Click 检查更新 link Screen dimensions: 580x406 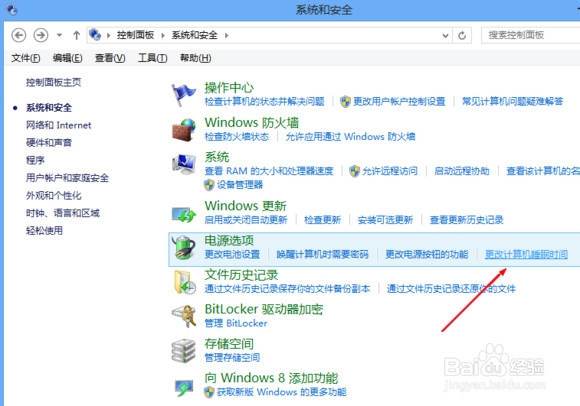tap(323, 220)
